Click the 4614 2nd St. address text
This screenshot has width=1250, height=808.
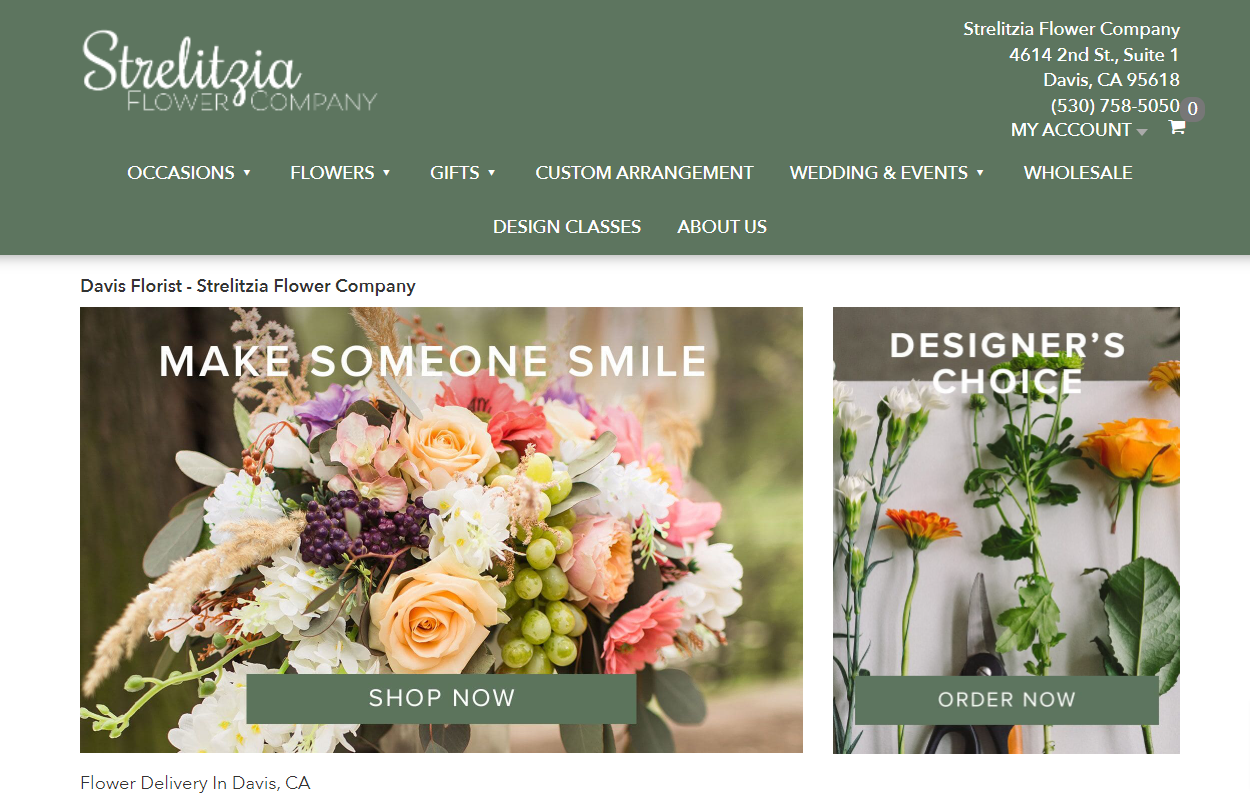1094,55
